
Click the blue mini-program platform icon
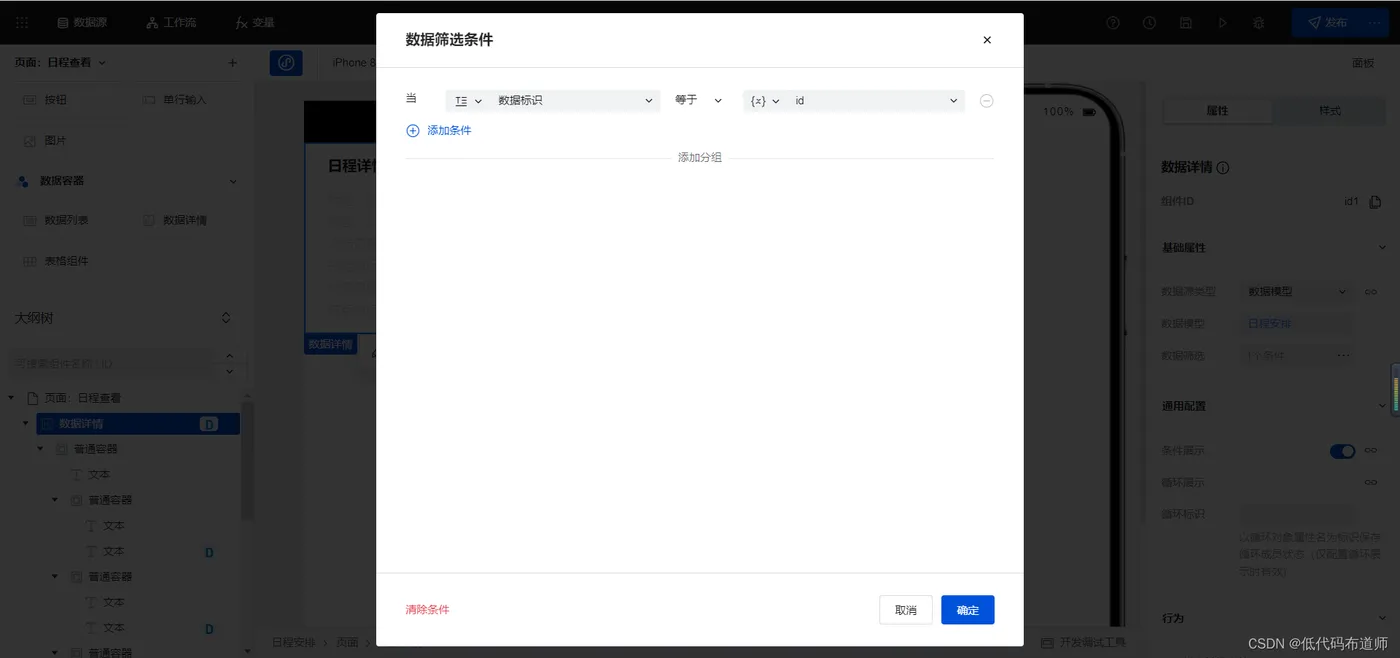(286, 62)
